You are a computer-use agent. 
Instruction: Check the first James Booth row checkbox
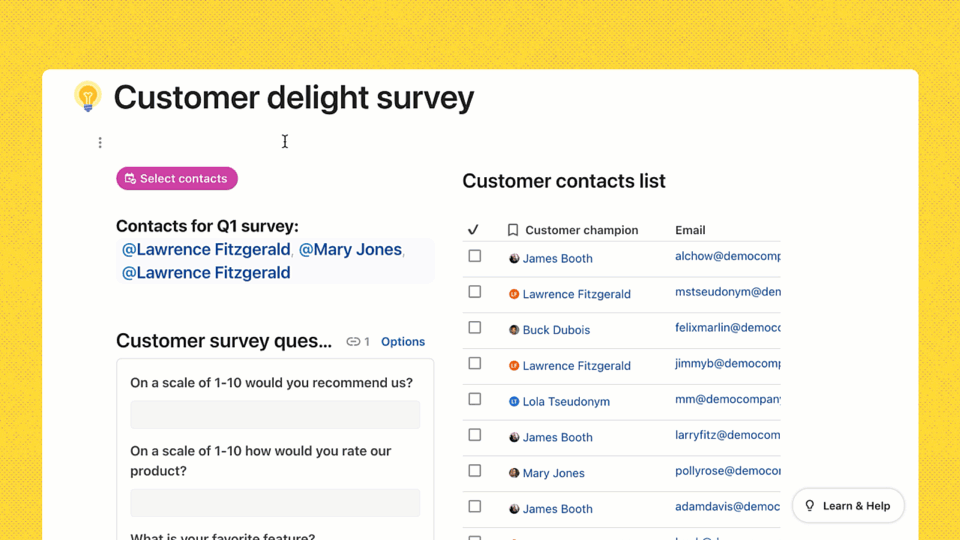coord(475,256)
